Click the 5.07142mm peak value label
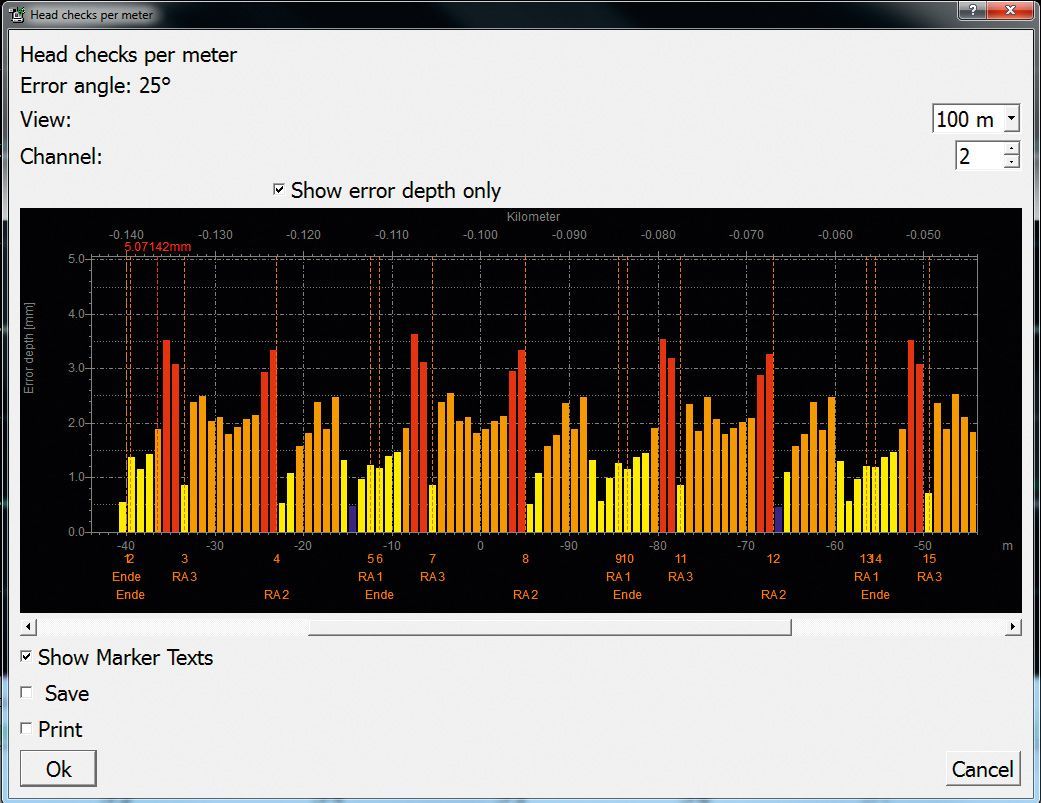The width and height of the screenshot is (1041, 803). click(x=157, y=244)
